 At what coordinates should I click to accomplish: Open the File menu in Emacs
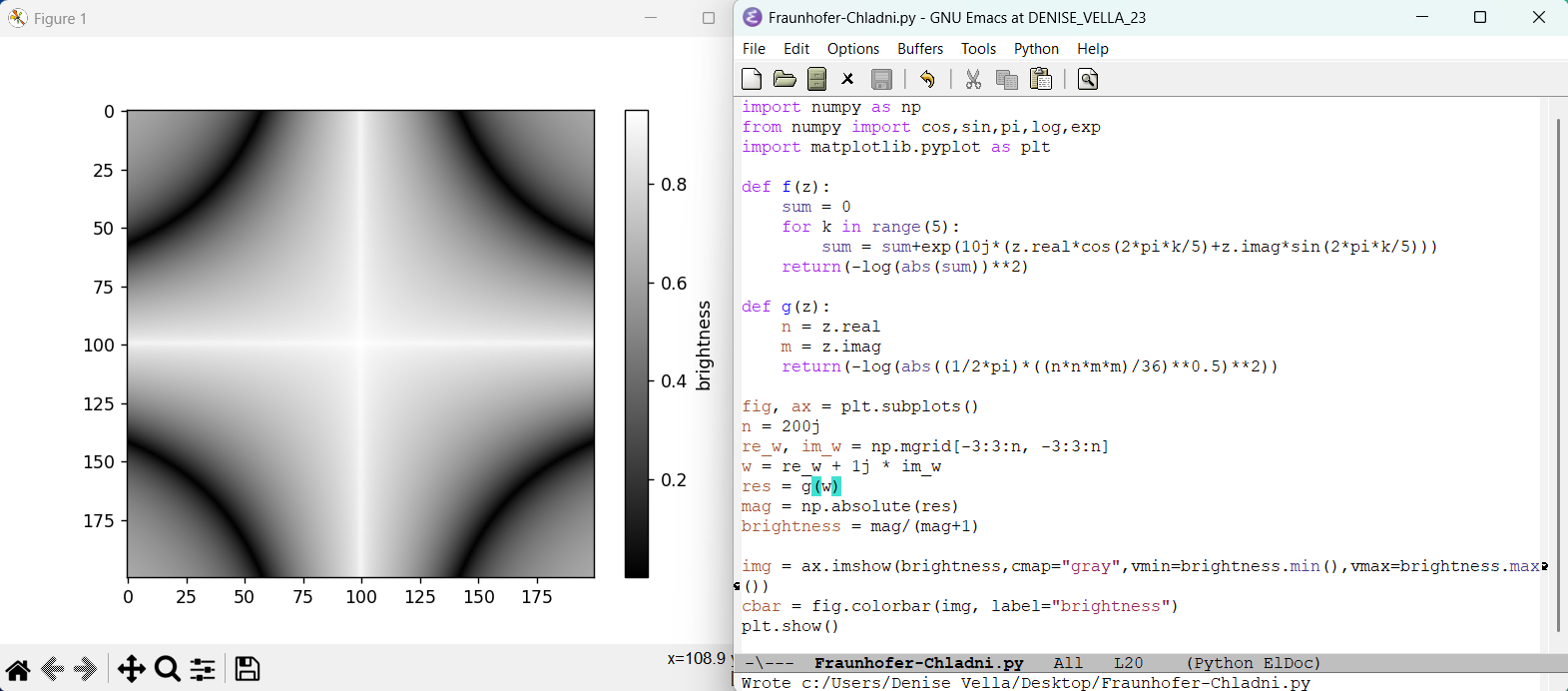pos(754,49)
